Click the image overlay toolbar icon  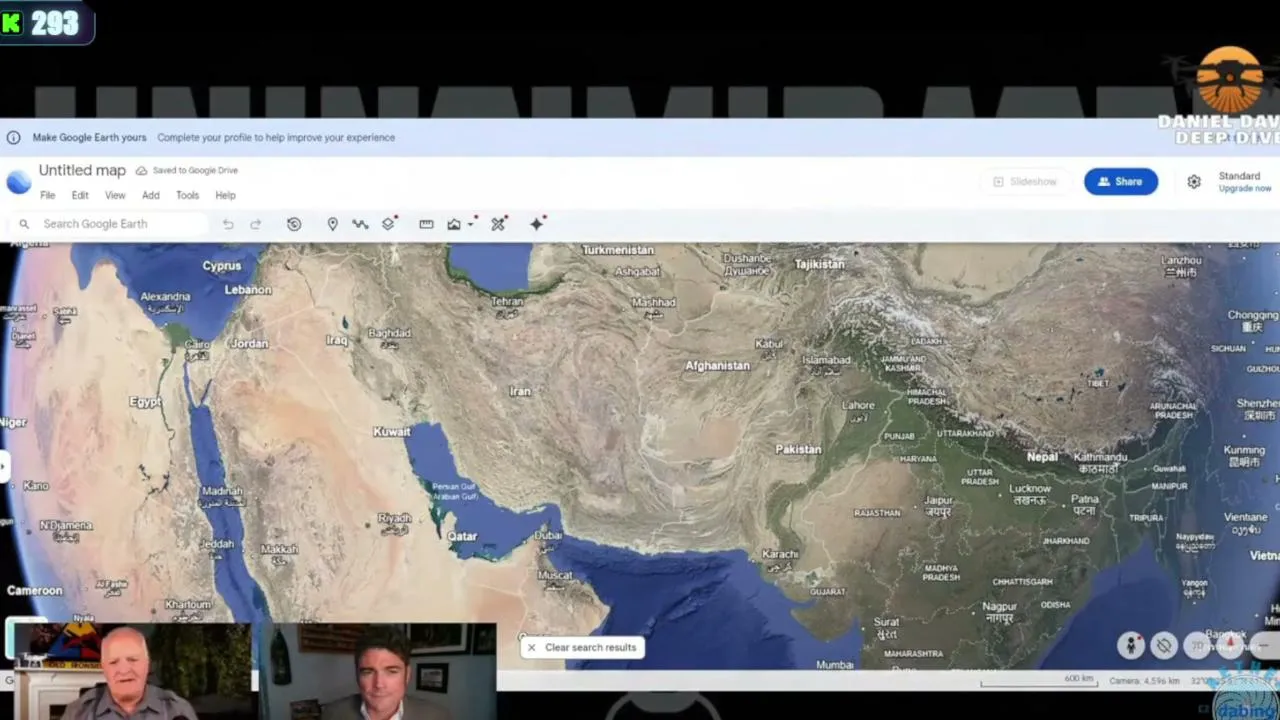click(454, 224)
